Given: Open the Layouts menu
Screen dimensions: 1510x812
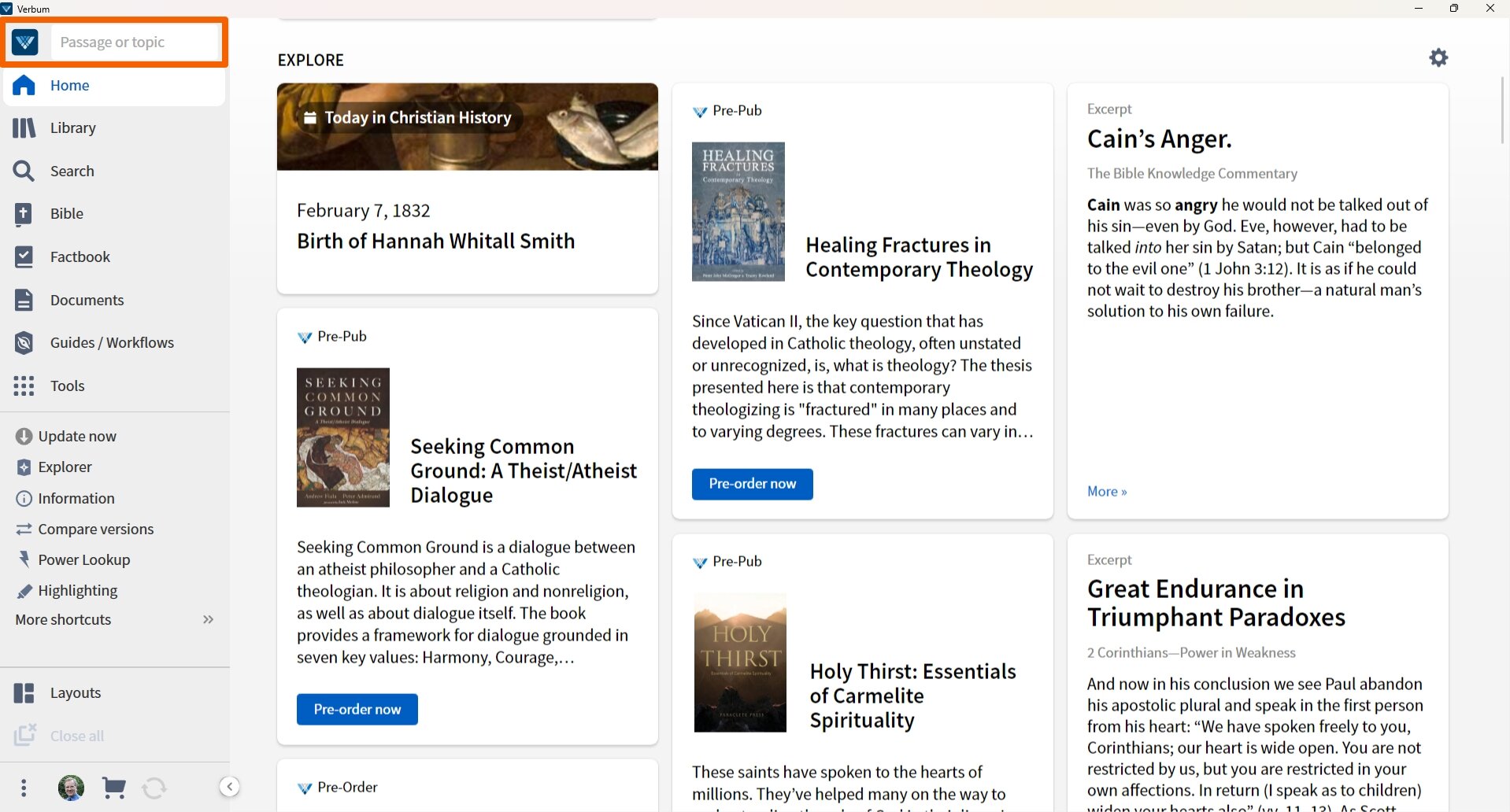Looking at the screenshot, I should pos(75,693).
